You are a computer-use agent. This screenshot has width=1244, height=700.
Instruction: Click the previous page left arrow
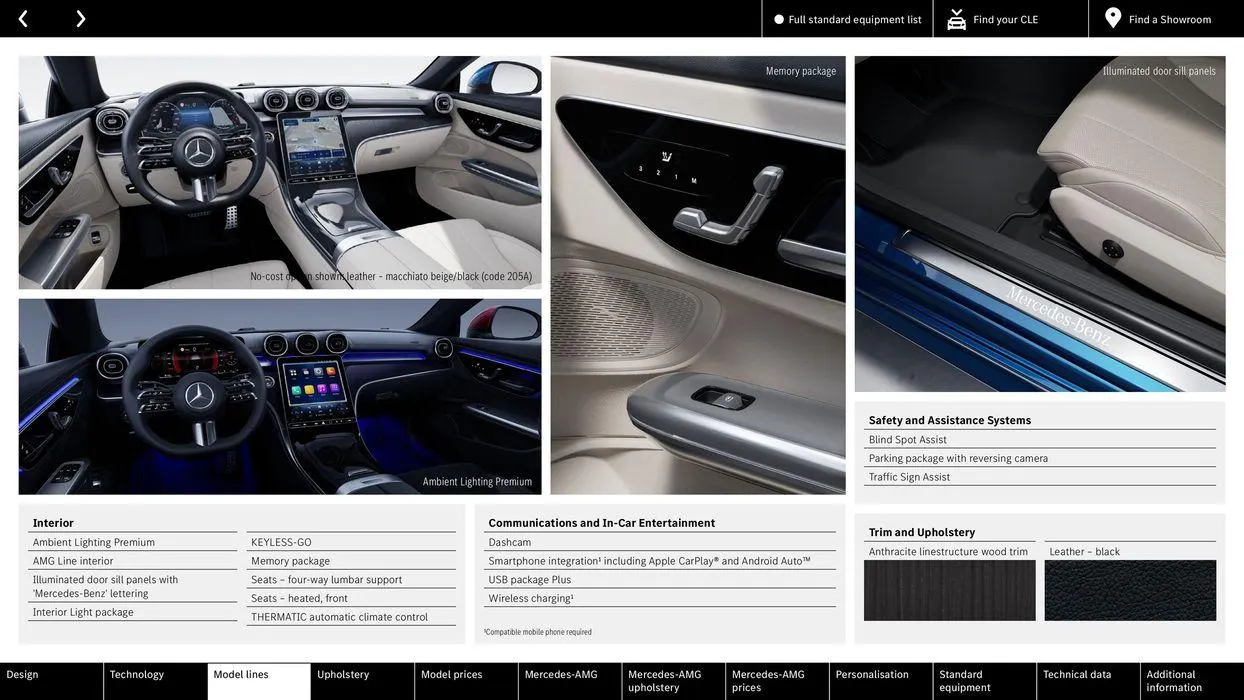[x=23, y=19]
